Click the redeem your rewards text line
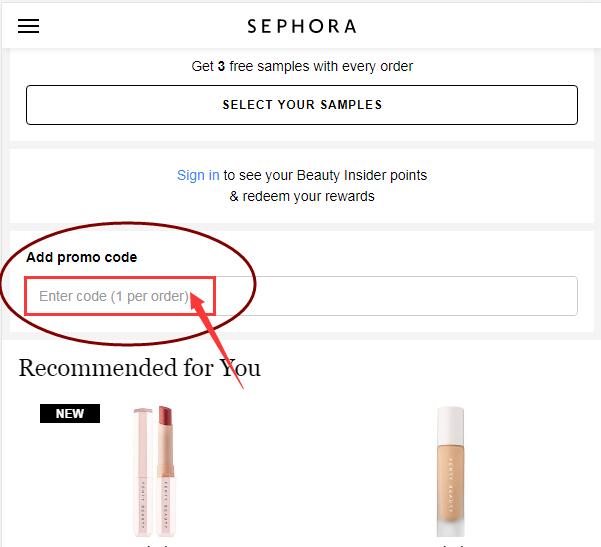This screenshot has height=547, width=601. pyautogui.click(x=302, y=196)
